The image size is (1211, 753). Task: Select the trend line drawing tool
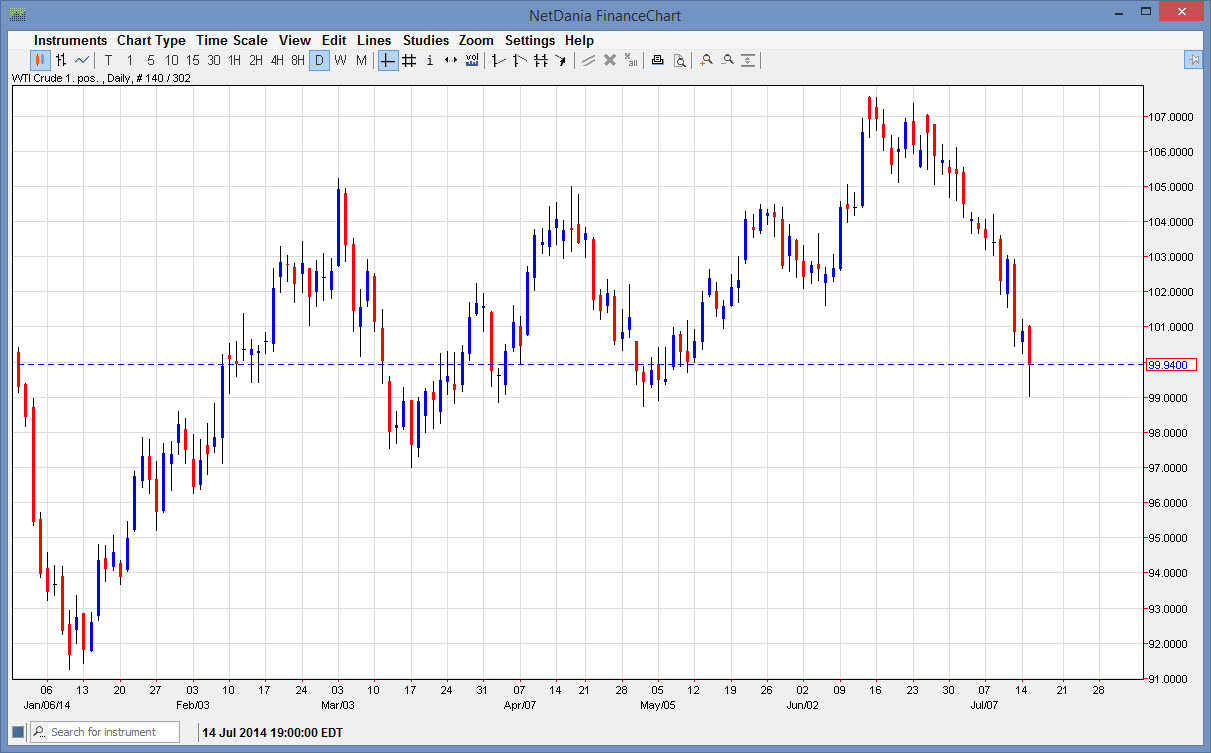[497, 60]
